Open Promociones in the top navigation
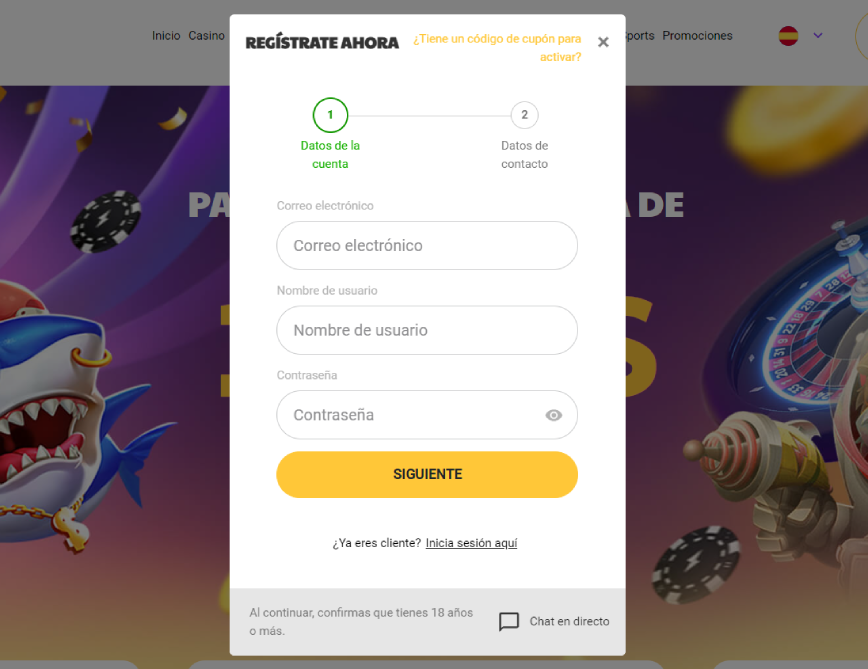Screen dimensions: 868x669 coord(697,35)
